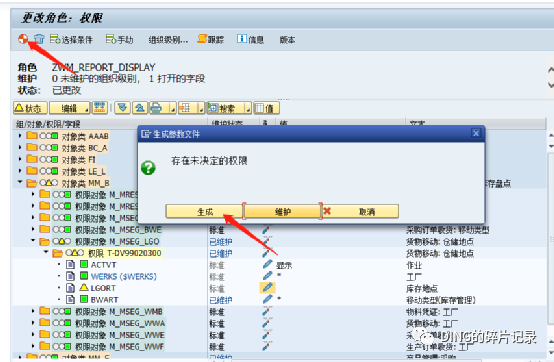Click the pencil icon in M_MSEG_WWA row
Viewport: 554px width, 362px height.
tap(267, 323)
